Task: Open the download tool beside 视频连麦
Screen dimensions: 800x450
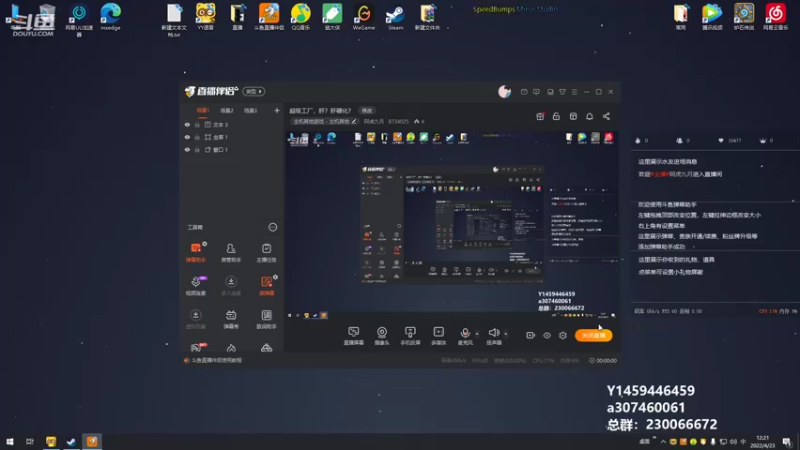Action: (x=231, y=285)
